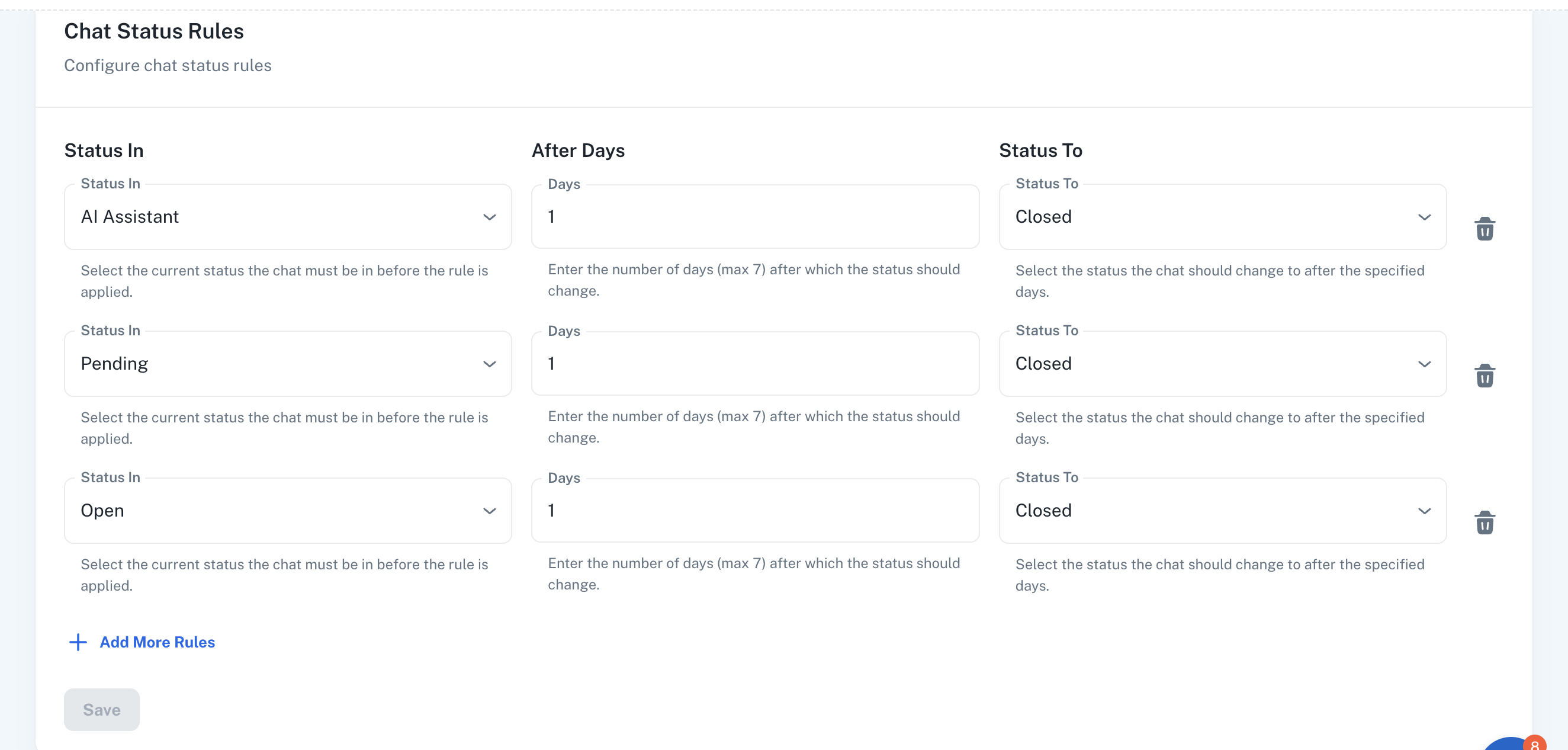The height and width of the screenshot is (750, 1568).
Task: Delete the Pending status rule
Action: (1485, 376)
